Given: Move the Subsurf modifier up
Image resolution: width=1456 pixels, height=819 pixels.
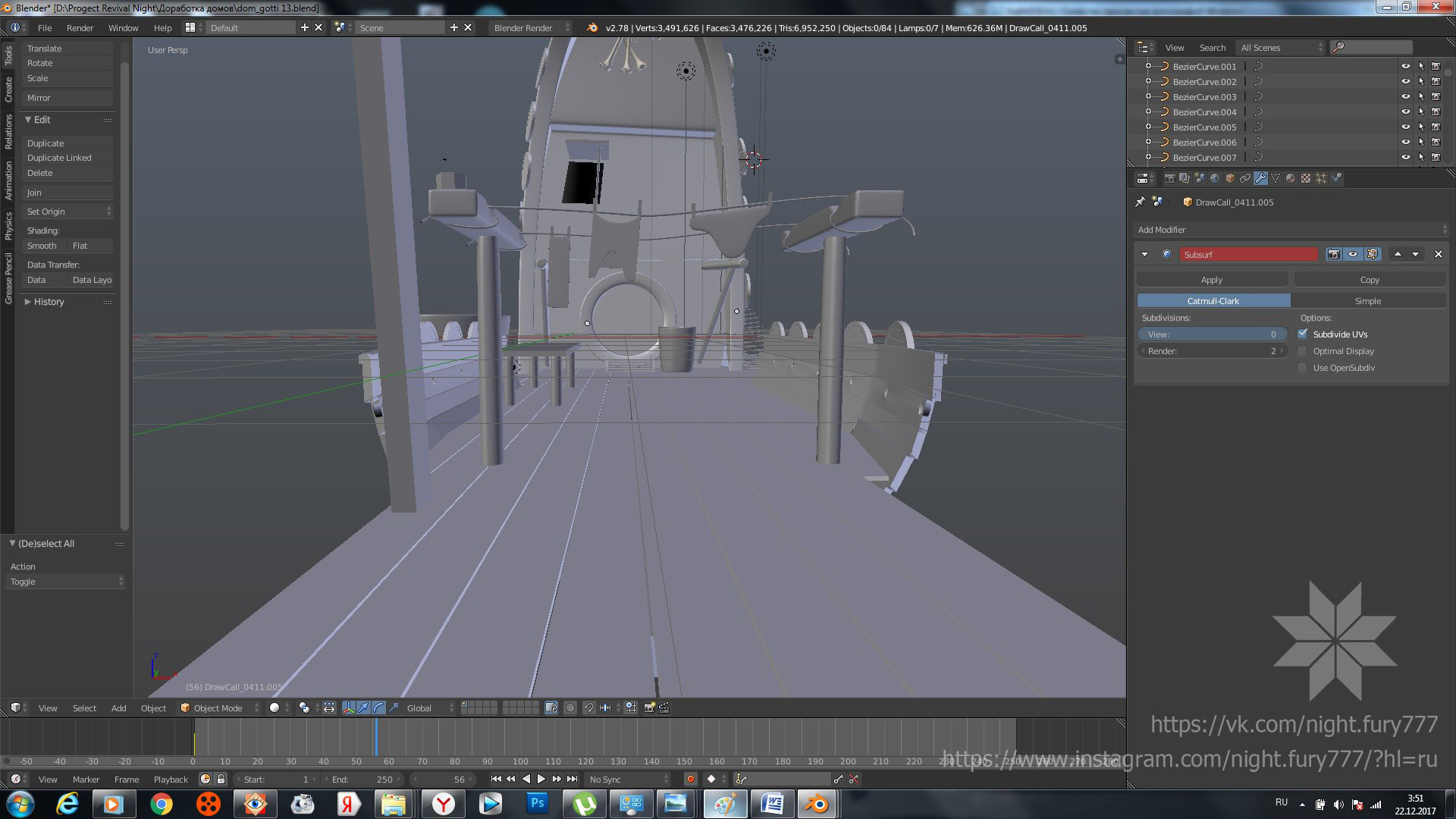Looking at the screenshot, I should [1398, 254].
